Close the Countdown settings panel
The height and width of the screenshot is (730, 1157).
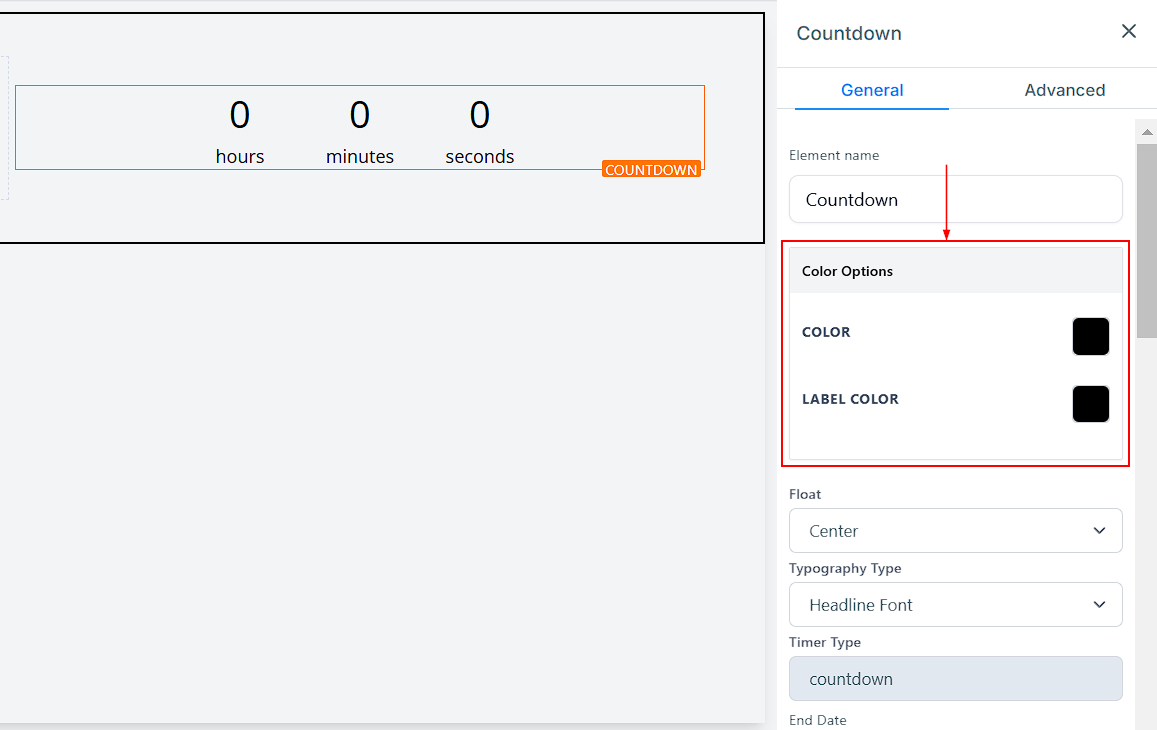coord(1128,32)
